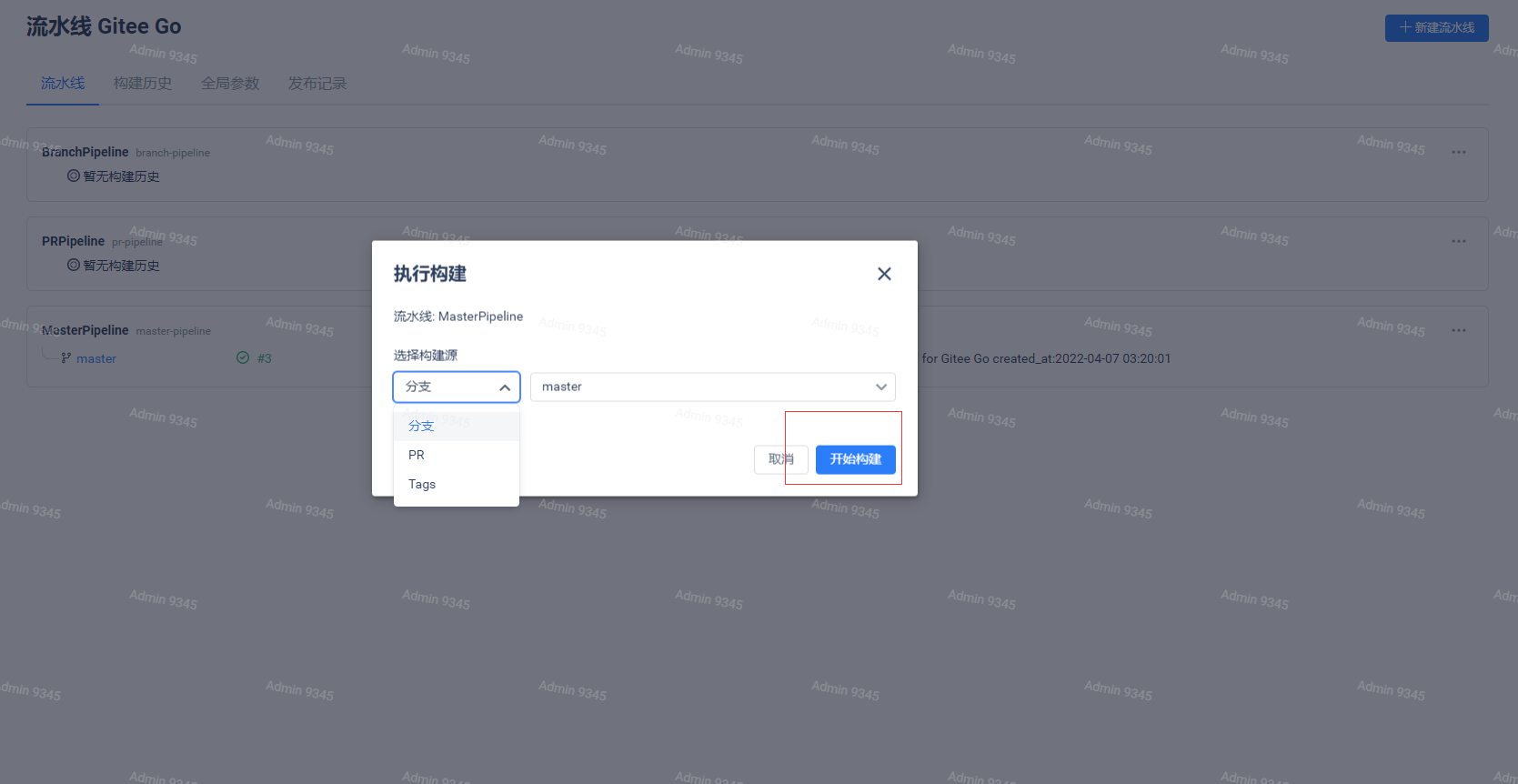Viewport: 1518px width, 784px height.
Task: Click pr-pipeline identifier text
Action: click(137, 242)
